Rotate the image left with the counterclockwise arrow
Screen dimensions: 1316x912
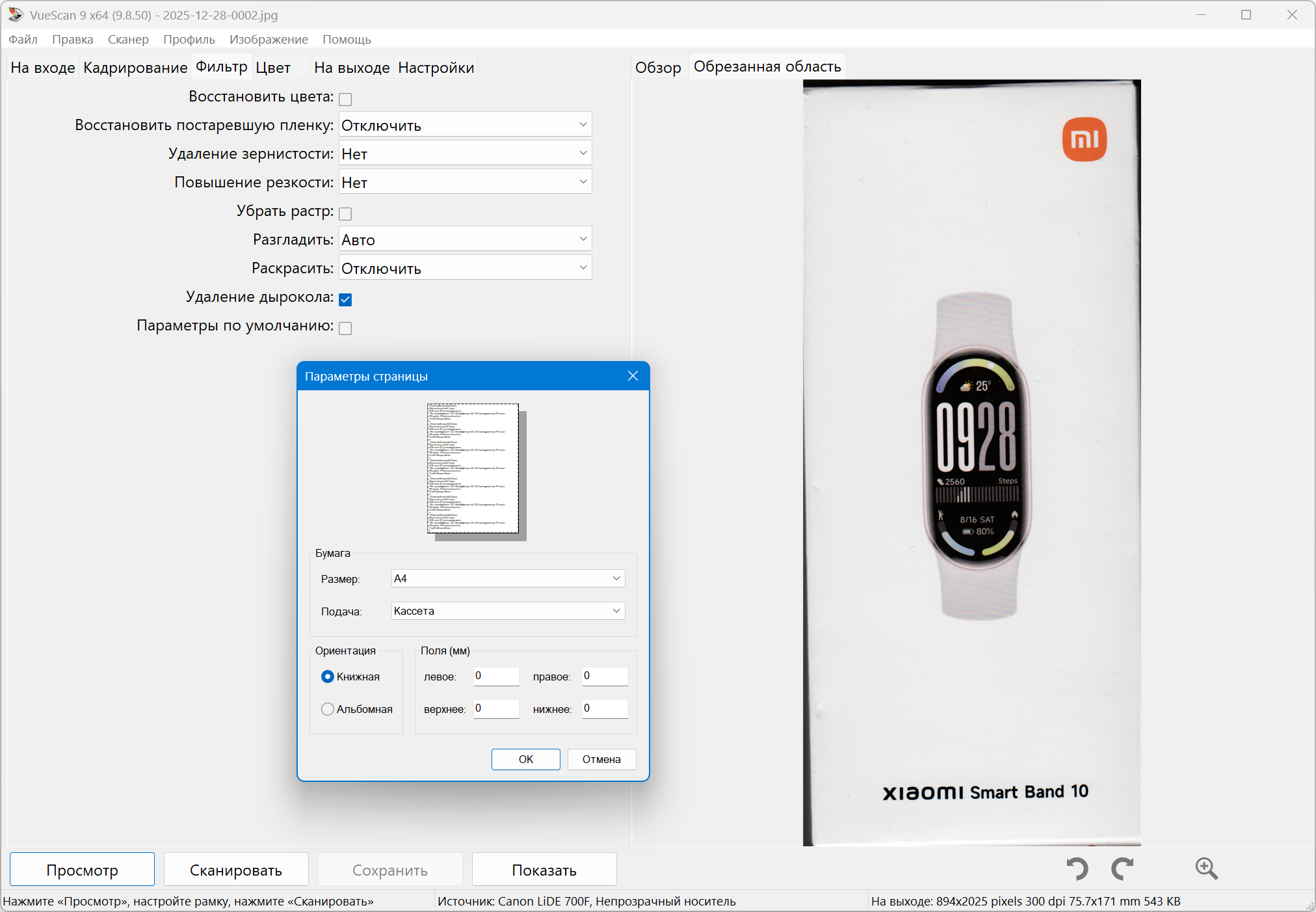[1077, 869]
